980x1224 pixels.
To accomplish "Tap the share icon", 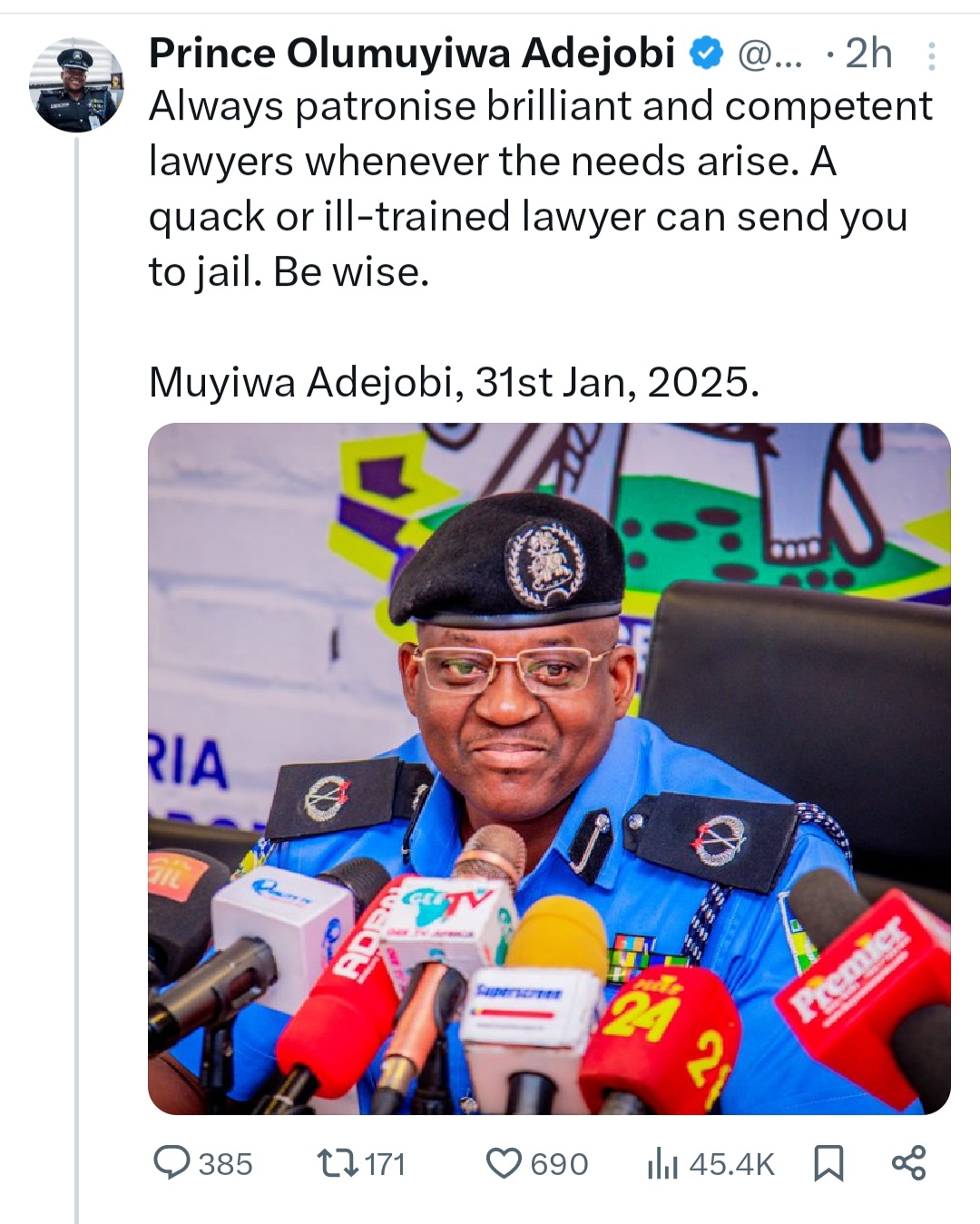I will (908, 1162).
